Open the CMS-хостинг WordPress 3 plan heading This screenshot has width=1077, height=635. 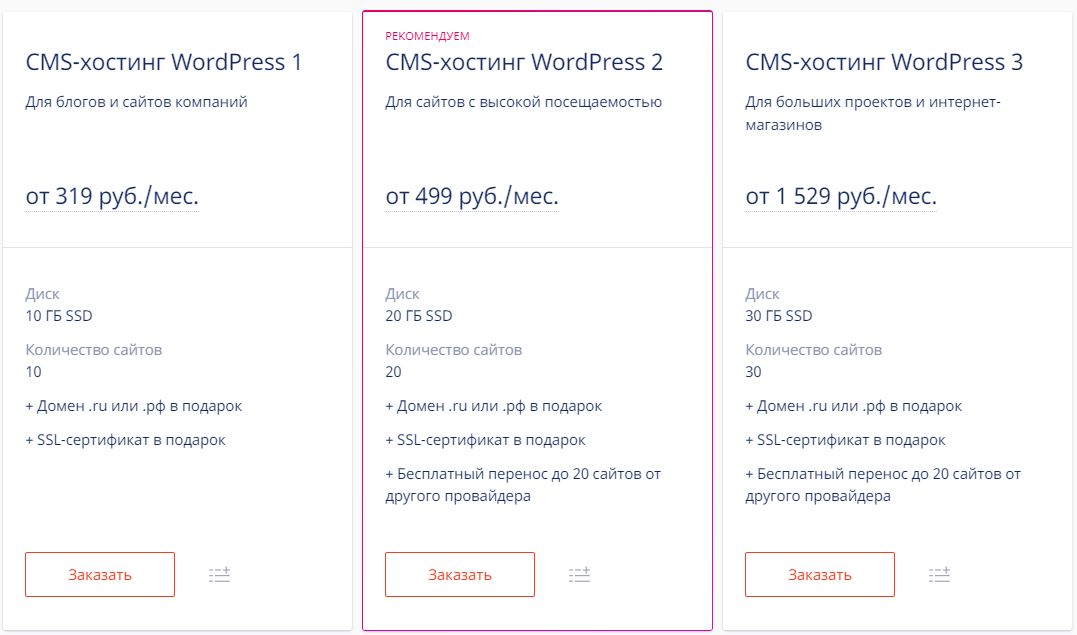882,62
